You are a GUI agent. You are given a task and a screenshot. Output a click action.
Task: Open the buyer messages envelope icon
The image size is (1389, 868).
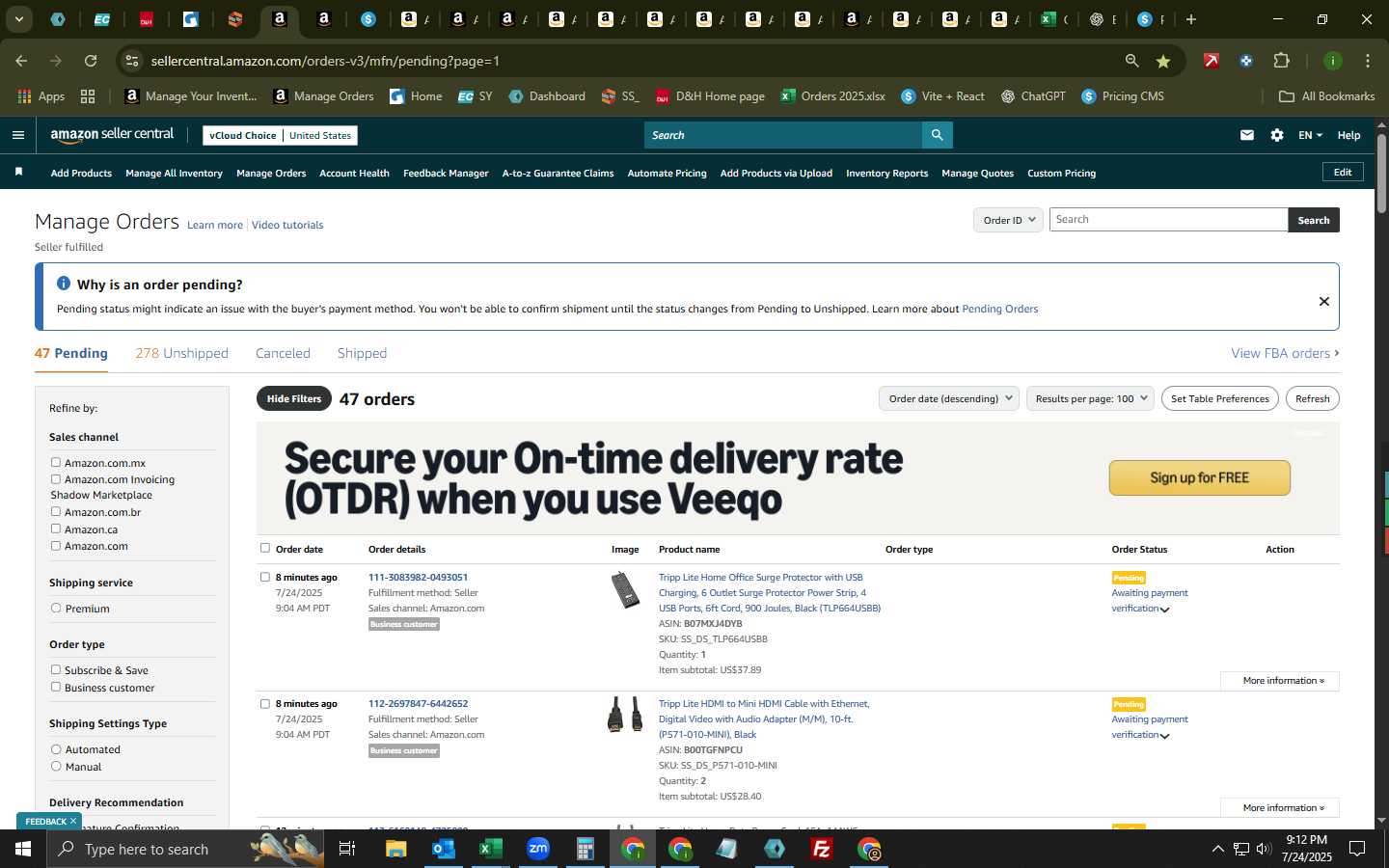click(1247, 135)
